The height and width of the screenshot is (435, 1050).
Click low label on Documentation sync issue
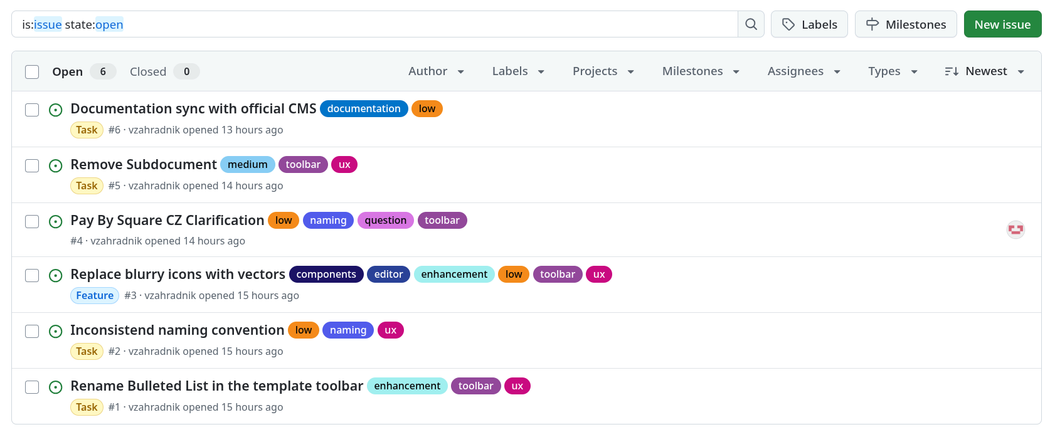[427, 108]
